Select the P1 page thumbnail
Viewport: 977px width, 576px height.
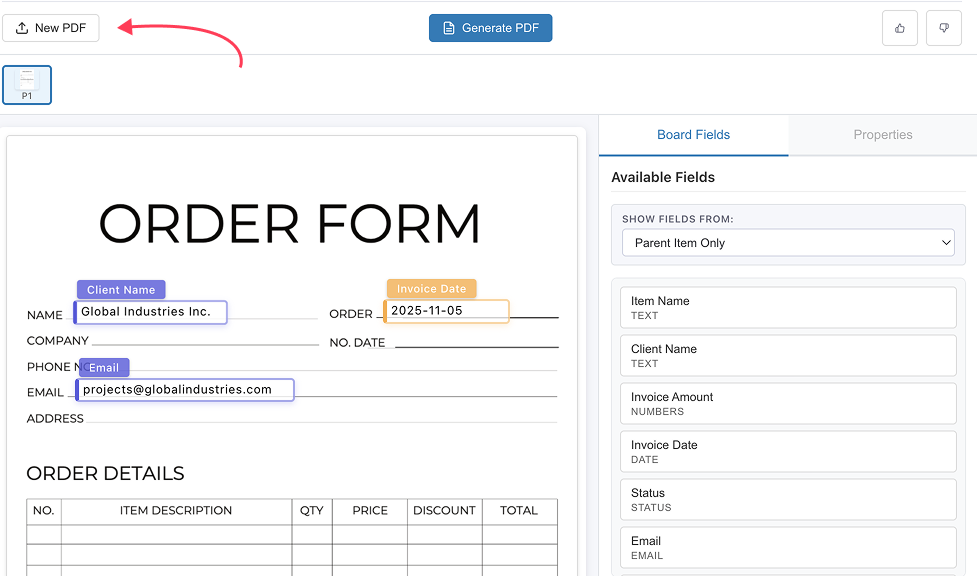click(26, 84)
